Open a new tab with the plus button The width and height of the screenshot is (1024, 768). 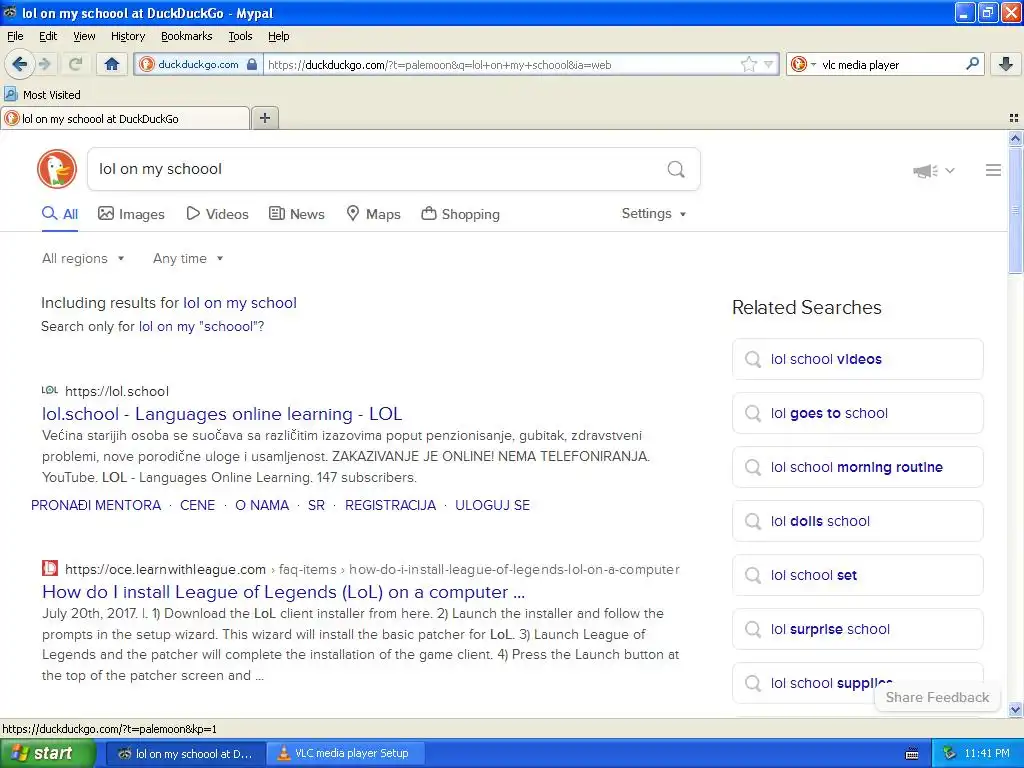click(264, 118)
